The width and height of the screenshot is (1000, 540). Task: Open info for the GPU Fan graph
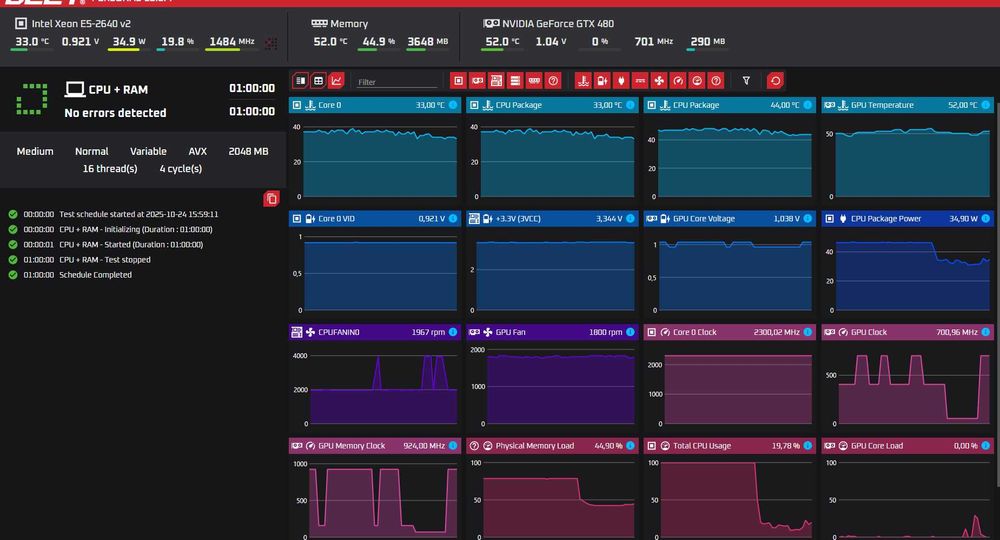[x=630, y=332]
